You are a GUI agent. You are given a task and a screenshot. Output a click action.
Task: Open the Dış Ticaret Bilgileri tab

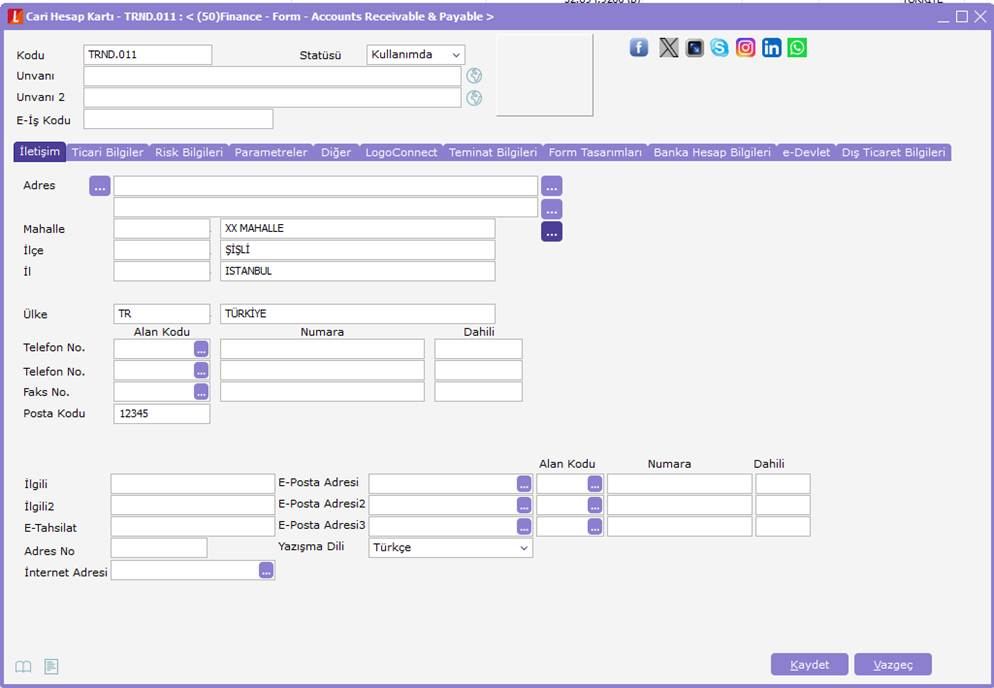[x=893, y=152]
